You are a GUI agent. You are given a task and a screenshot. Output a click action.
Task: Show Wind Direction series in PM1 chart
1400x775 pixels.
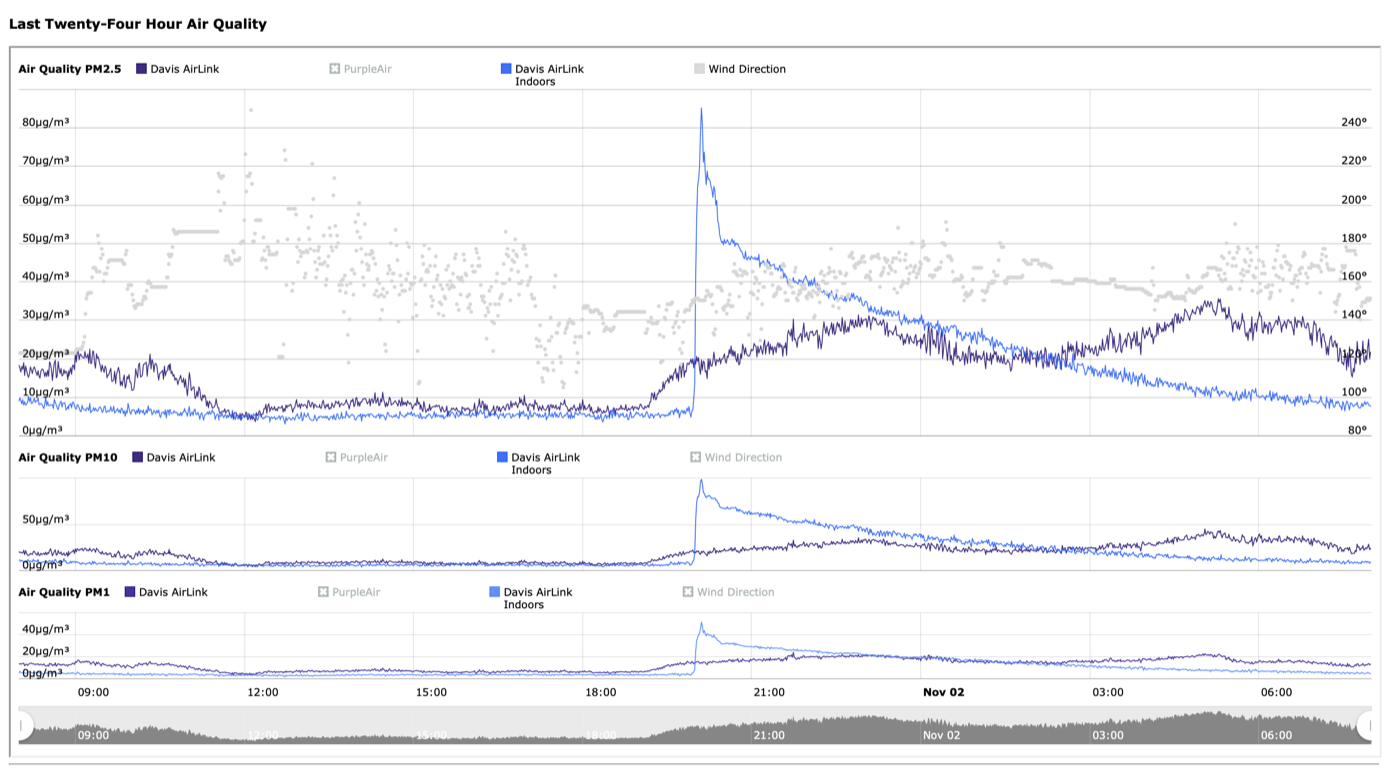728,592
